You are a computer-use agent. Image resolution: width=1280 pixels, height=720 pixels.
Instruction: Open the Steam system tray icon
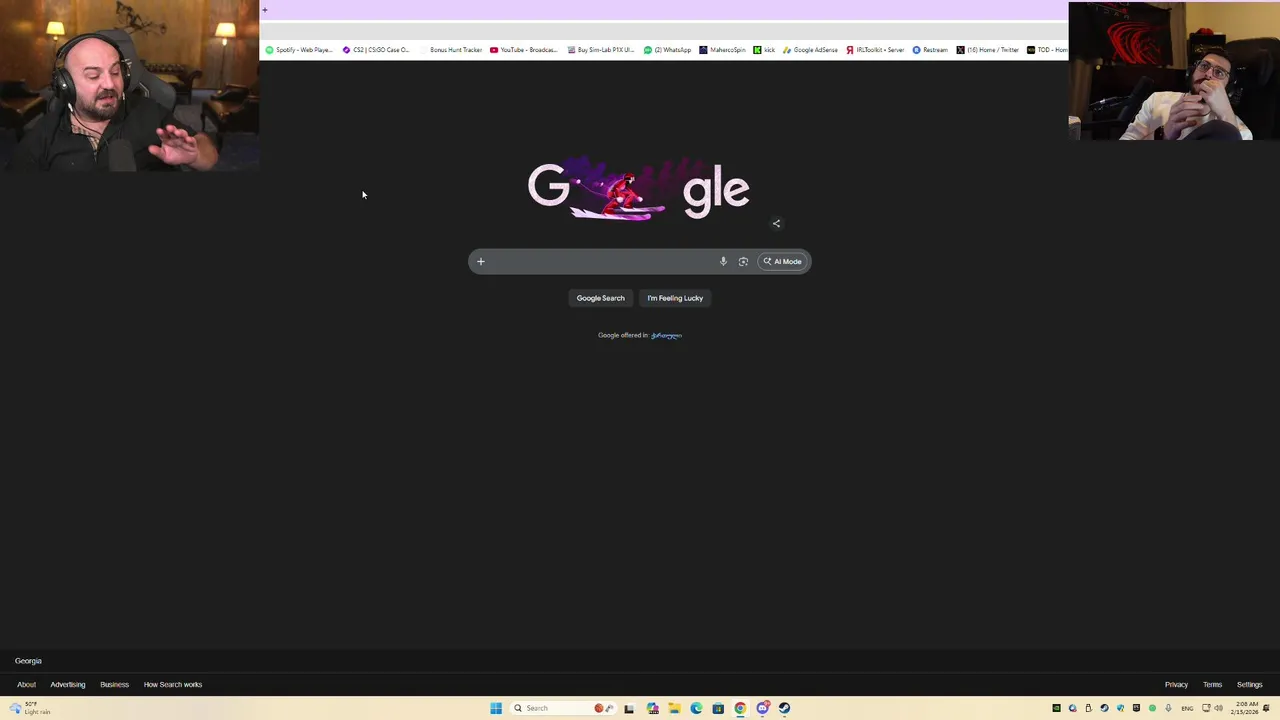(1104, 708)
